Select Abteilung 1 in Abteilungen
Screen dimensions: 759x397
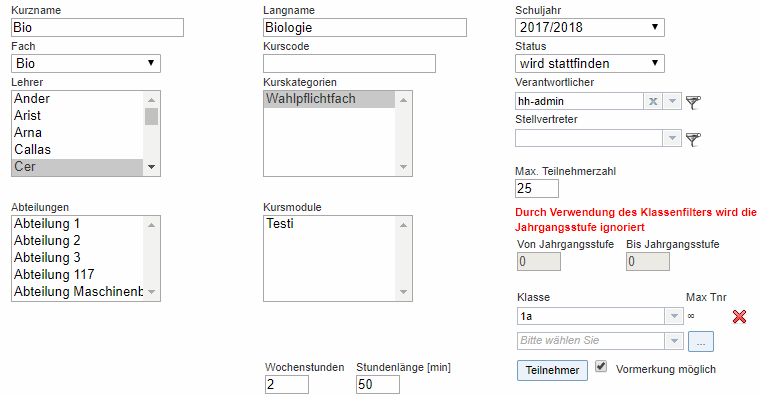[x=77, y=224]
